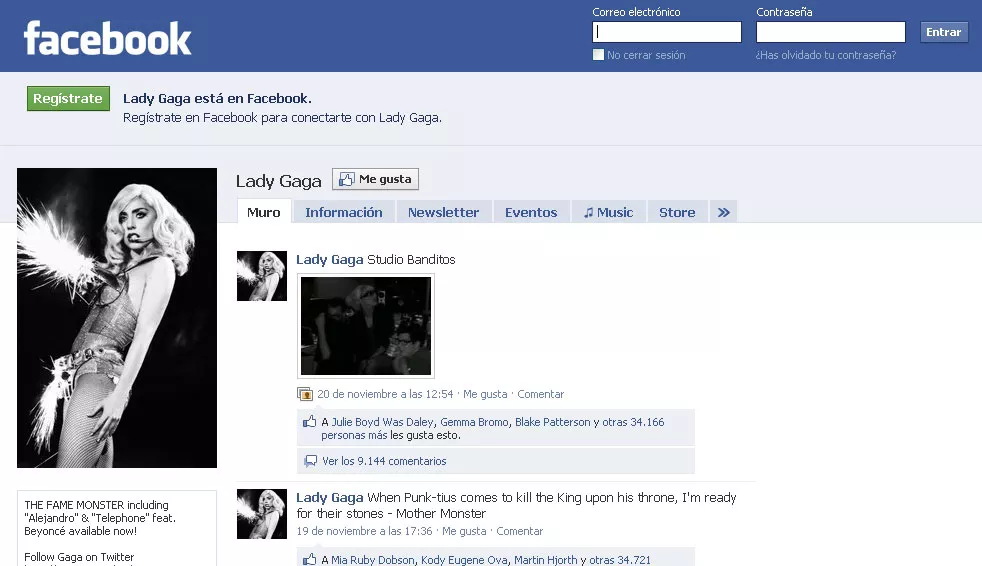This screenshot has width=982, height=566.
Task: Open Gemma Bromo profile link
Action: pyautogui.click(x=474, y=422)
